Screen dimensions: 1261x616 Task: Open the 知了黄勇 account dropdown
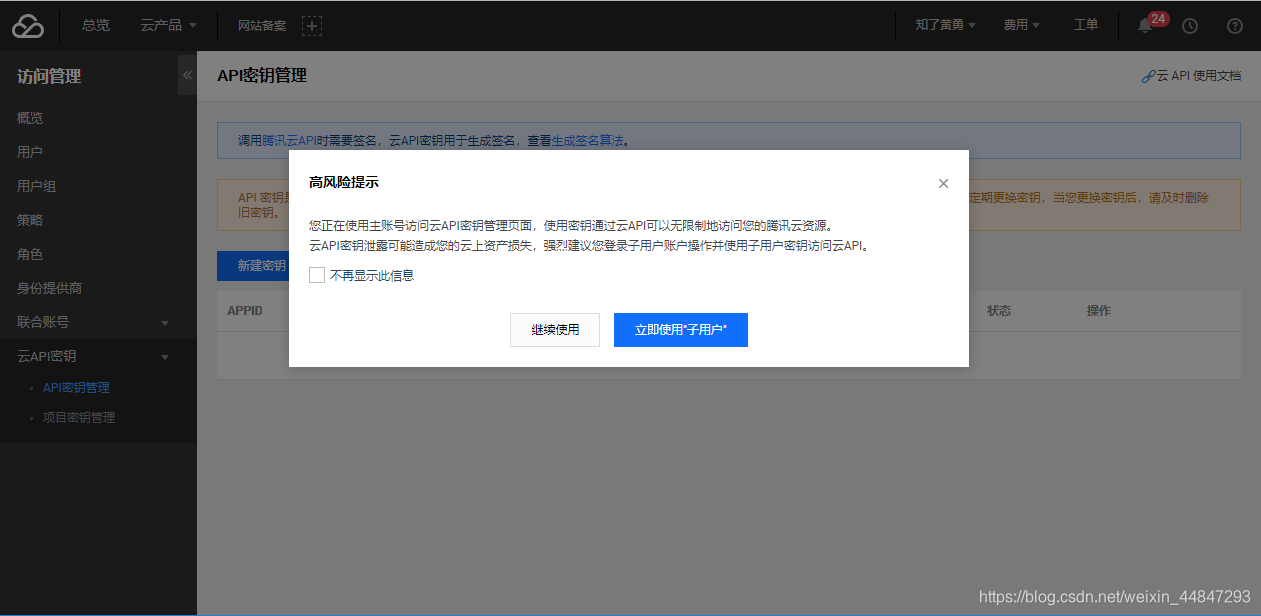coord(945,25)
